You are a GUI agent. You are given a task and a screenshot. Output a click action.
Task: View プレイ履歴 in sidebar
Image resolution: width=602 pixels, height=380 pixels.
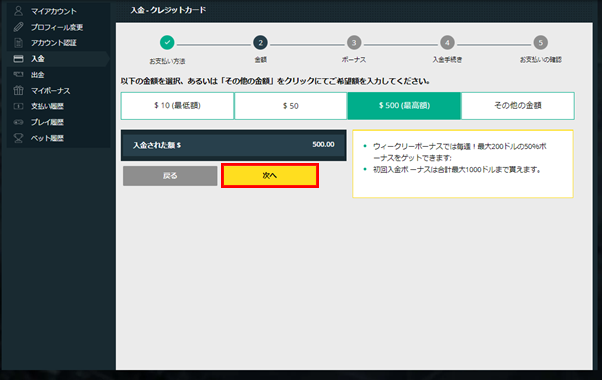47,122
